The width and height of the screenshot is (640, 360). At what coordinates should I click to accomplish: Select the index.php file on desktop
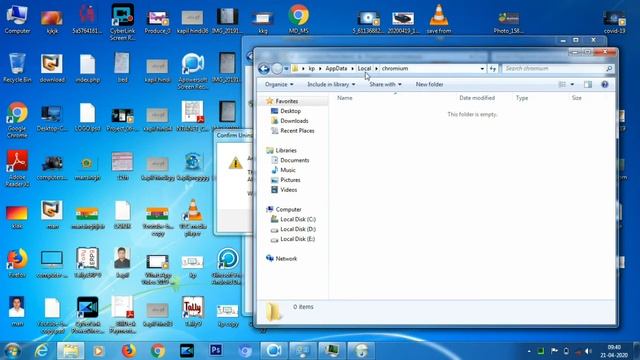coord(87,68)
